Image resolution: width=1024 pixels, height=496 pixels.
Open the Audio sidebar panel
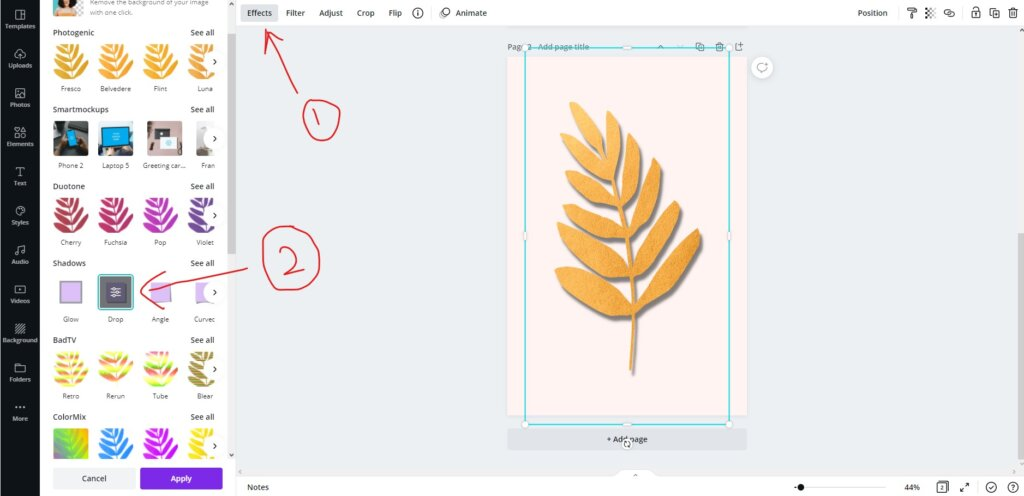tap(20, 254)
